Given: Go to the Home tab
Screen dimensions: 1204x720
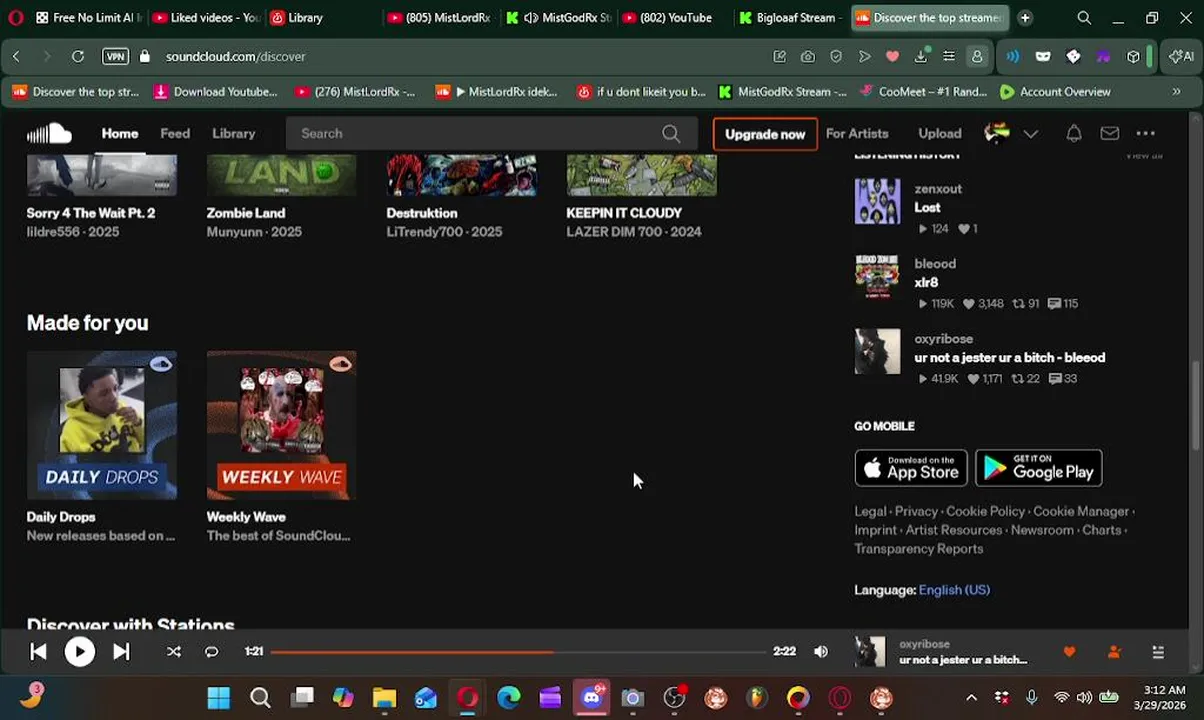Looking at the screenshot, I should (x=120, y=133).
